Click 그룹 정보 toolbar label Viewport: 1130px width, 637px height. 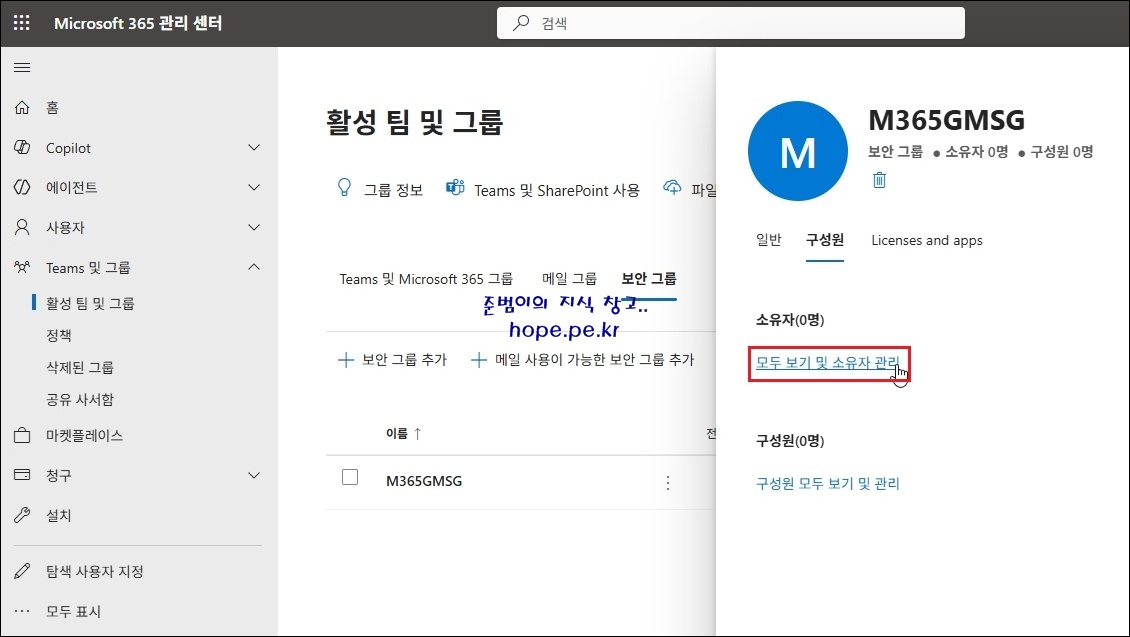(393, 190)
